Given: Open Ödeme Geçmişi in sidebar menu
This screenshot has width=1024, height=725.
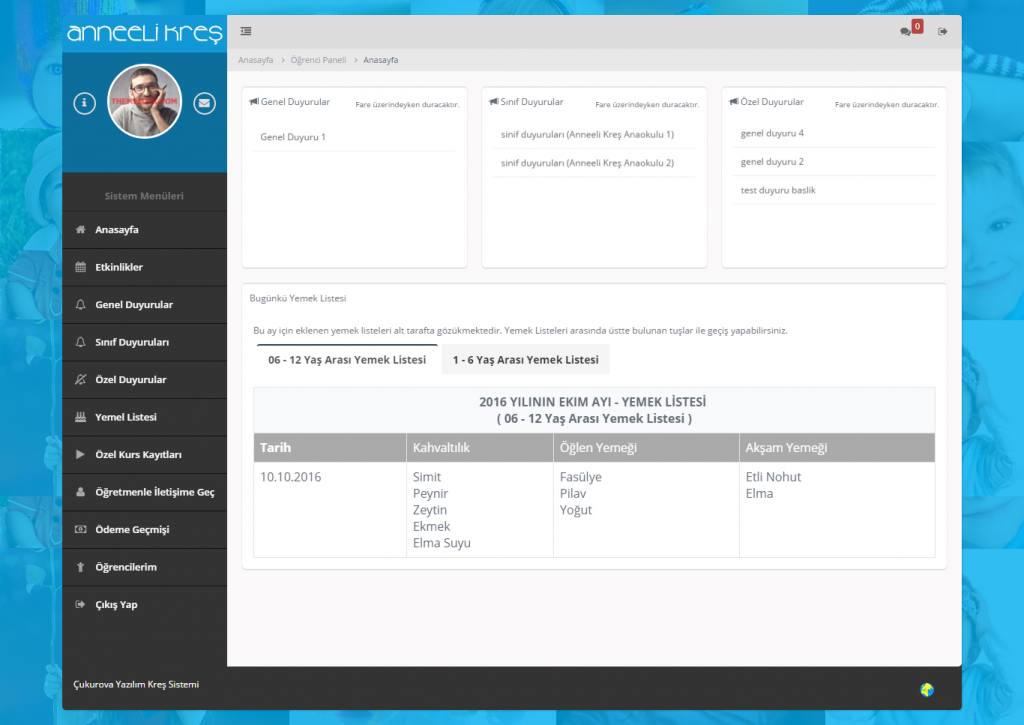Looking at the screenshot, I should [131, 530].
